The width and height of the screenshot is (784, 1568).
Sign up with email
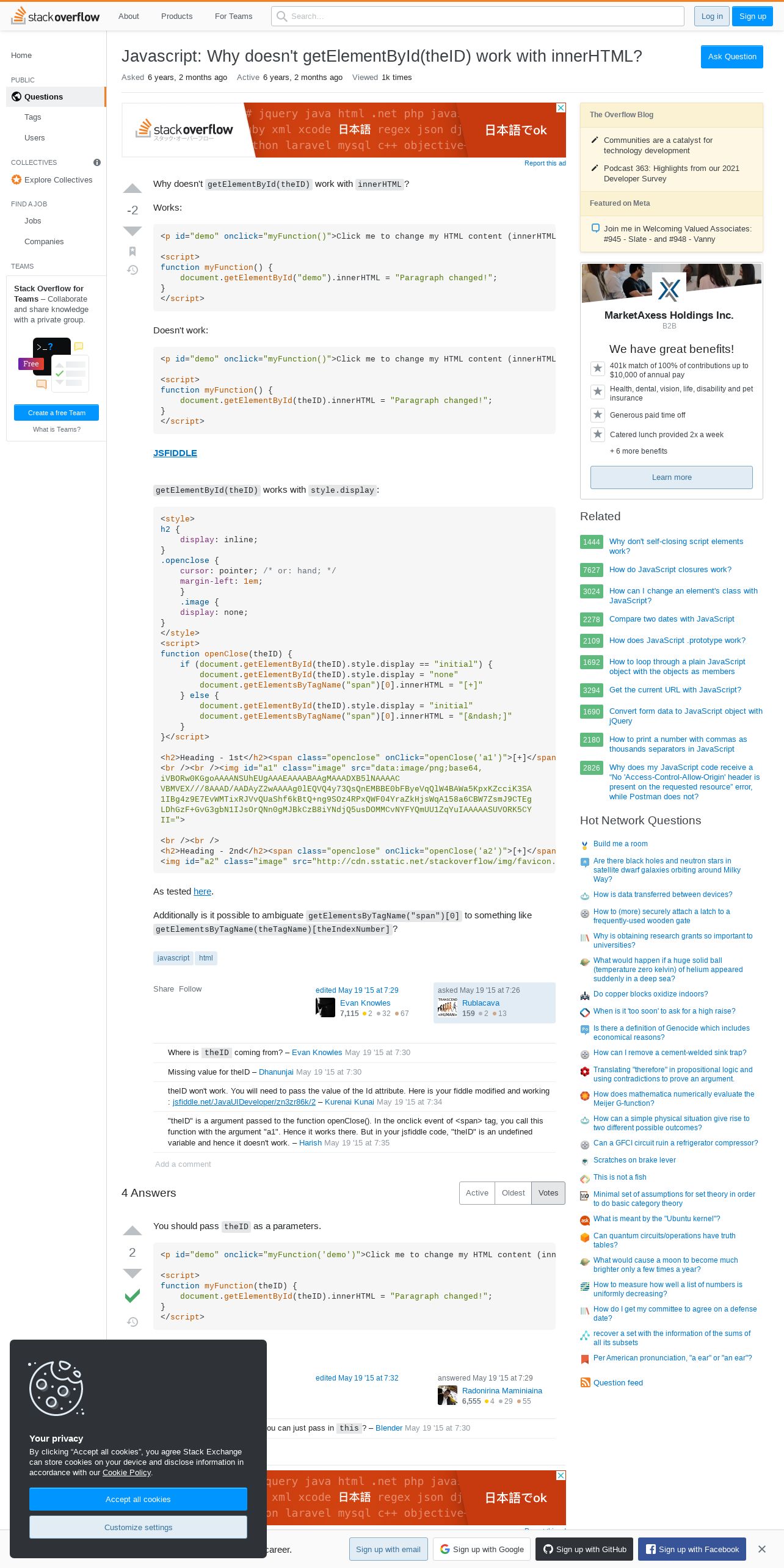388,1549
